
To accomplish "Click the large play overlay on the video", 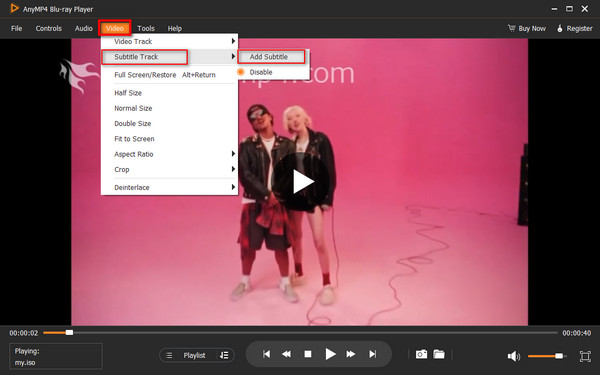I will click(x=302, y=182).
